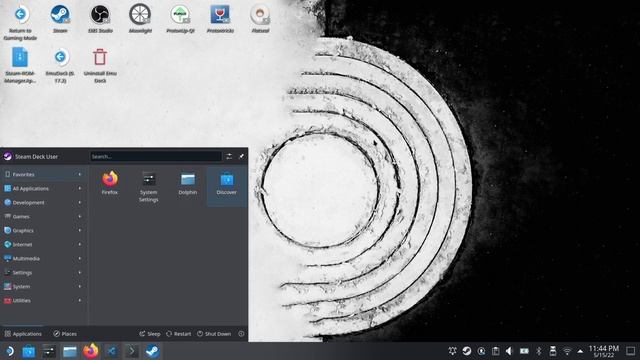Expand arrow next to Utilities
This screenshot has width=640, height=360.
click(x=80, y=301)
